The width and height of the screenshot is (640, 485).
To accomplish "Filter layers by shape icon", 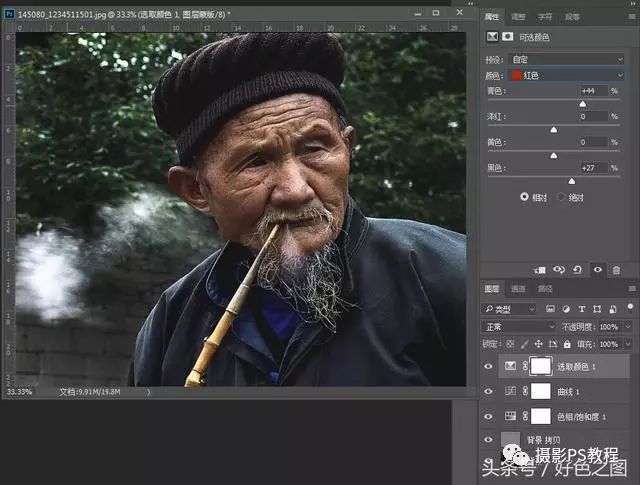I will [x=597, y=309].
